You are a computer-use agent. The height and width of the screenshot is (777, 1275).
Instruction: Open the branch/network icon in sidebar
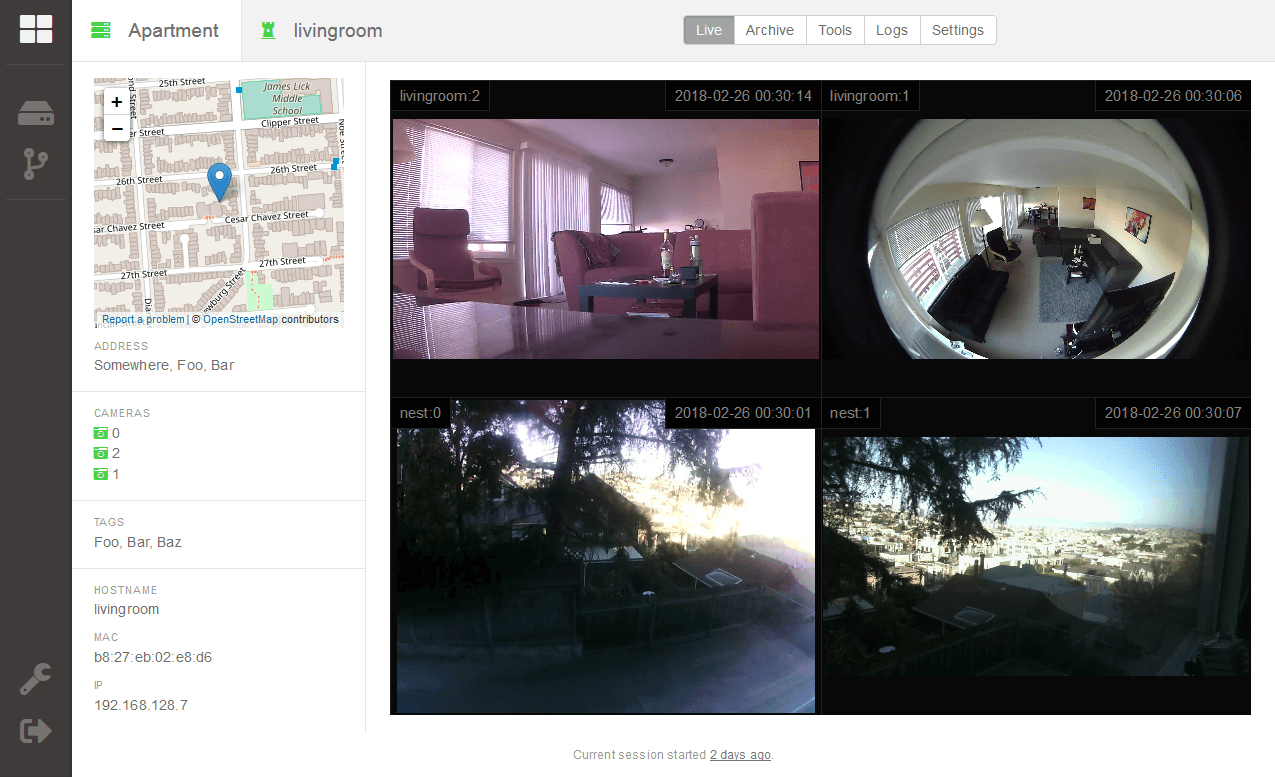coord(36,163)
